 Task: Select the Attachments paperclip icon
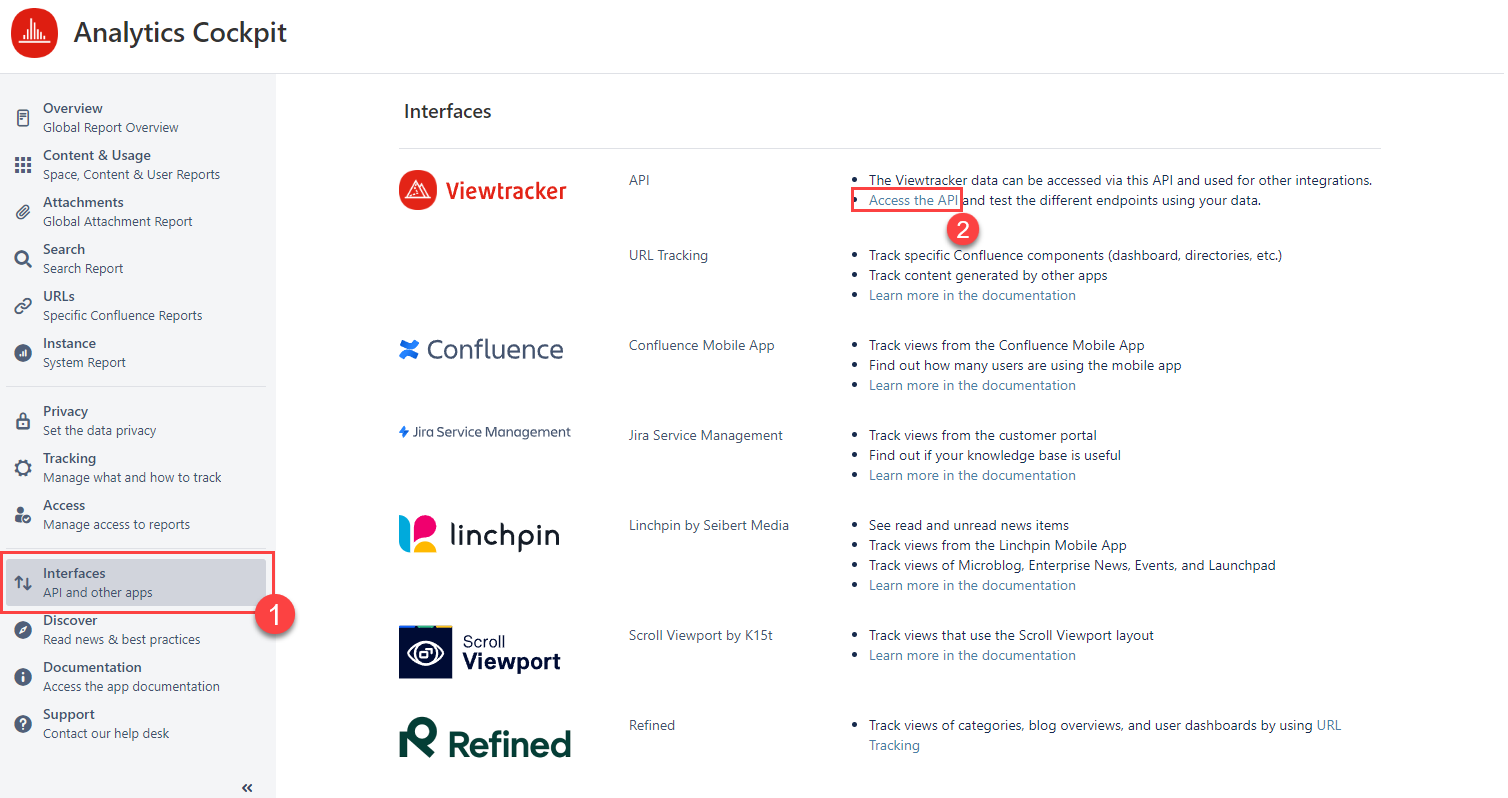(x=23, y=212)
